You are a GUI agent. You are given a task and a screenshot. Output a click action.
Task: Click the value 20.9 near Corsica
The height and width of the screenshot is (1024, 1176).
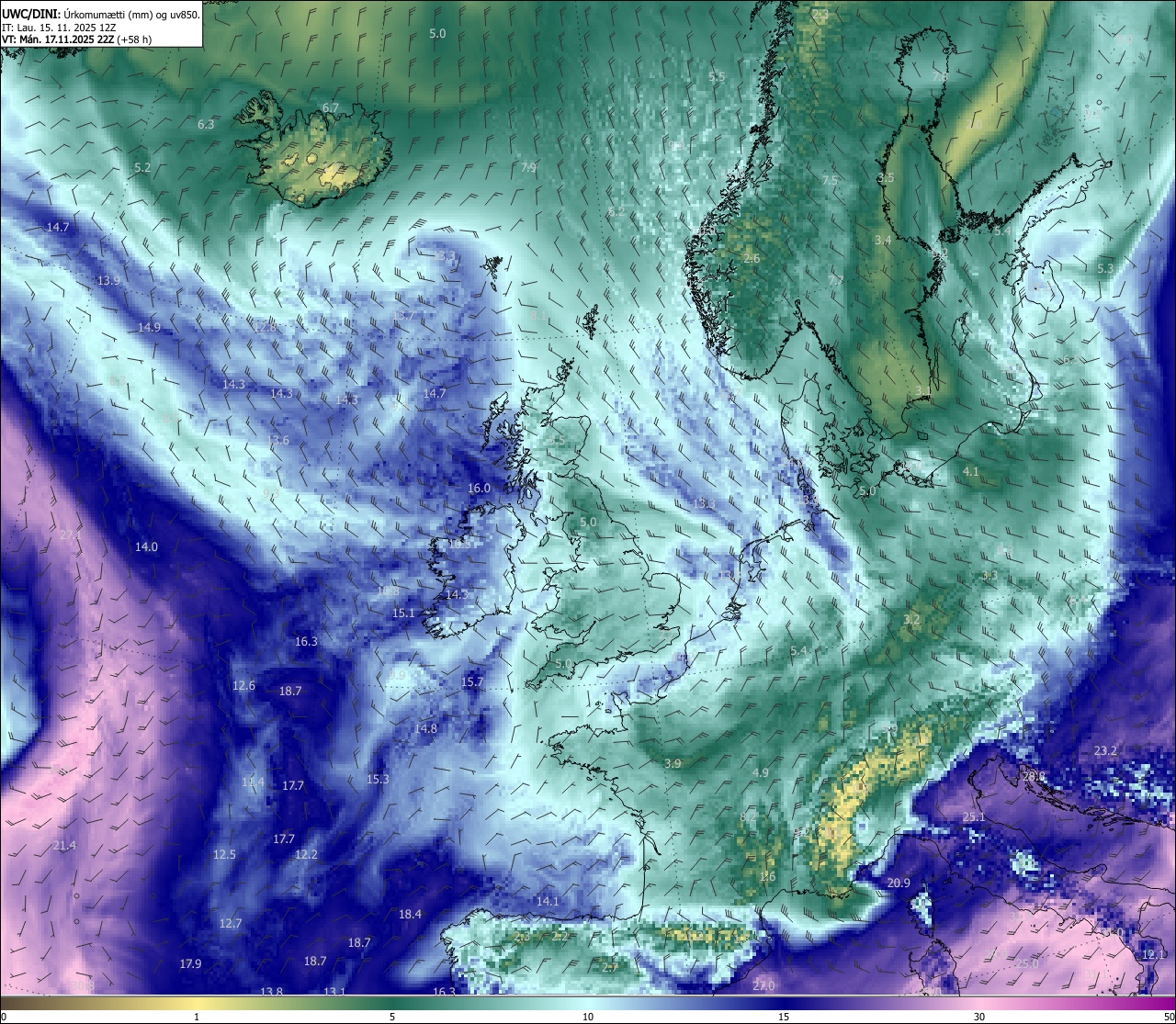(899, 883)
